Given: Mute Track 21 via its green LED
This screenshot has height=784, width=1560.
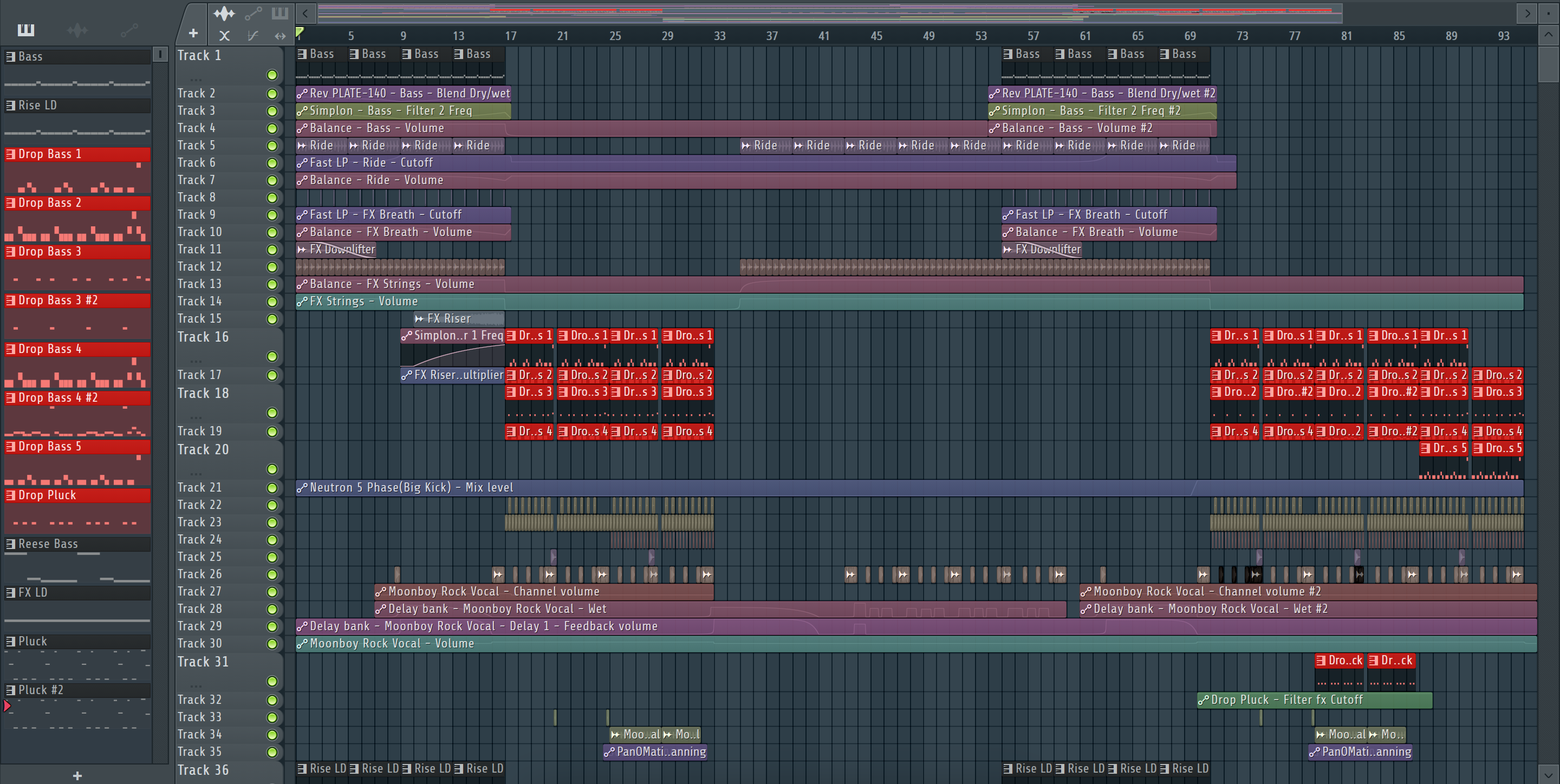Looking at the screenshot, I should point(272,488).
